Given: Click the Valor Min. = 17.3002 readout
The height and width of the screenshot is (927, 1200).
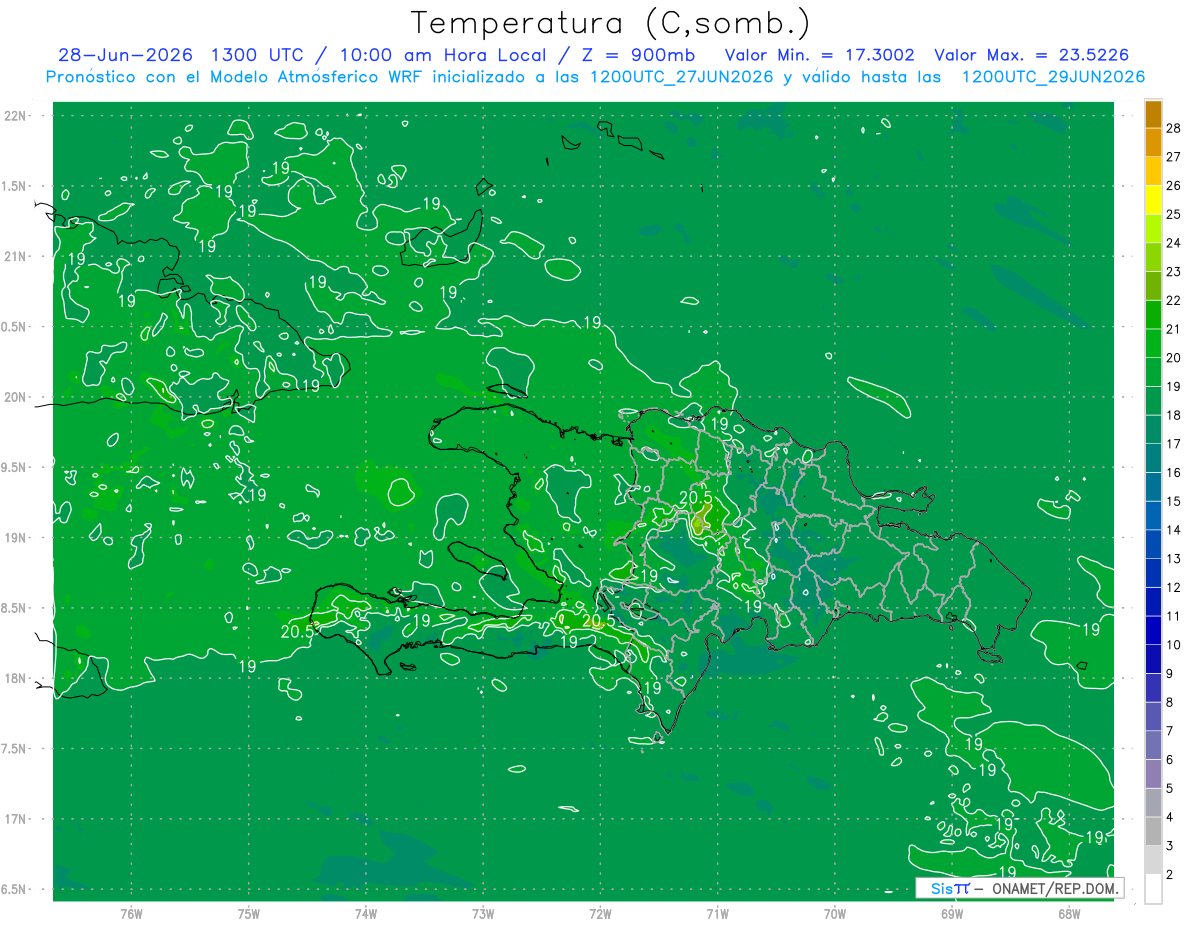Looking at the screenshot, I should pyautogui.click(x=820, y=55).
